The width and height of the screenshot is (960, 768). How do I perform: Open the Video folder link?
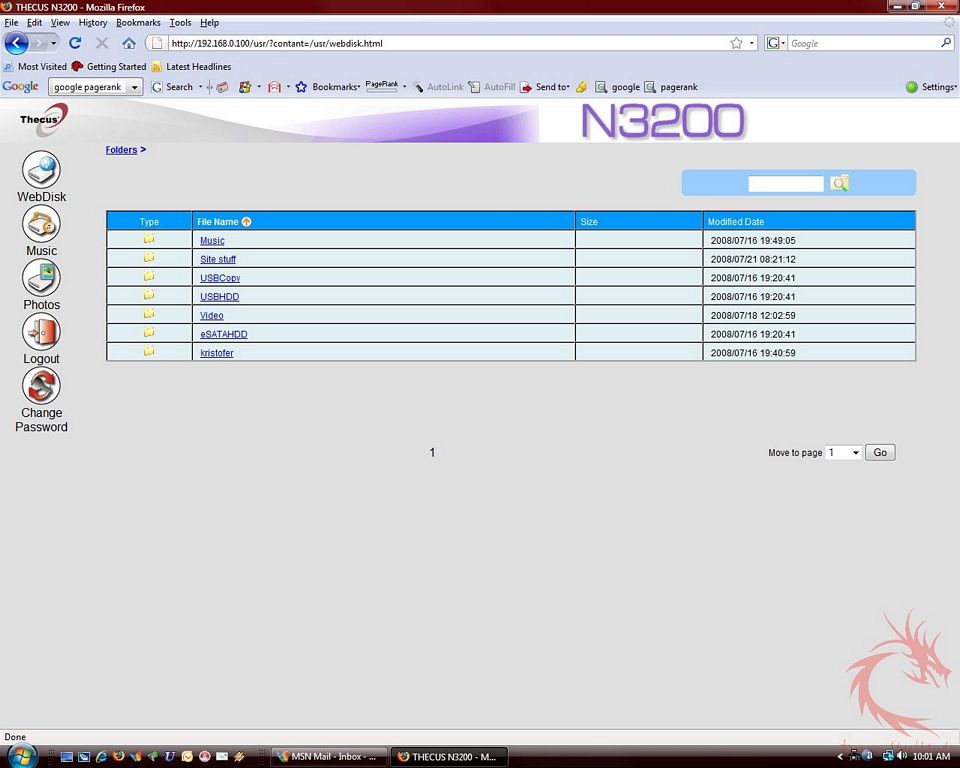[x=211, y=315]
